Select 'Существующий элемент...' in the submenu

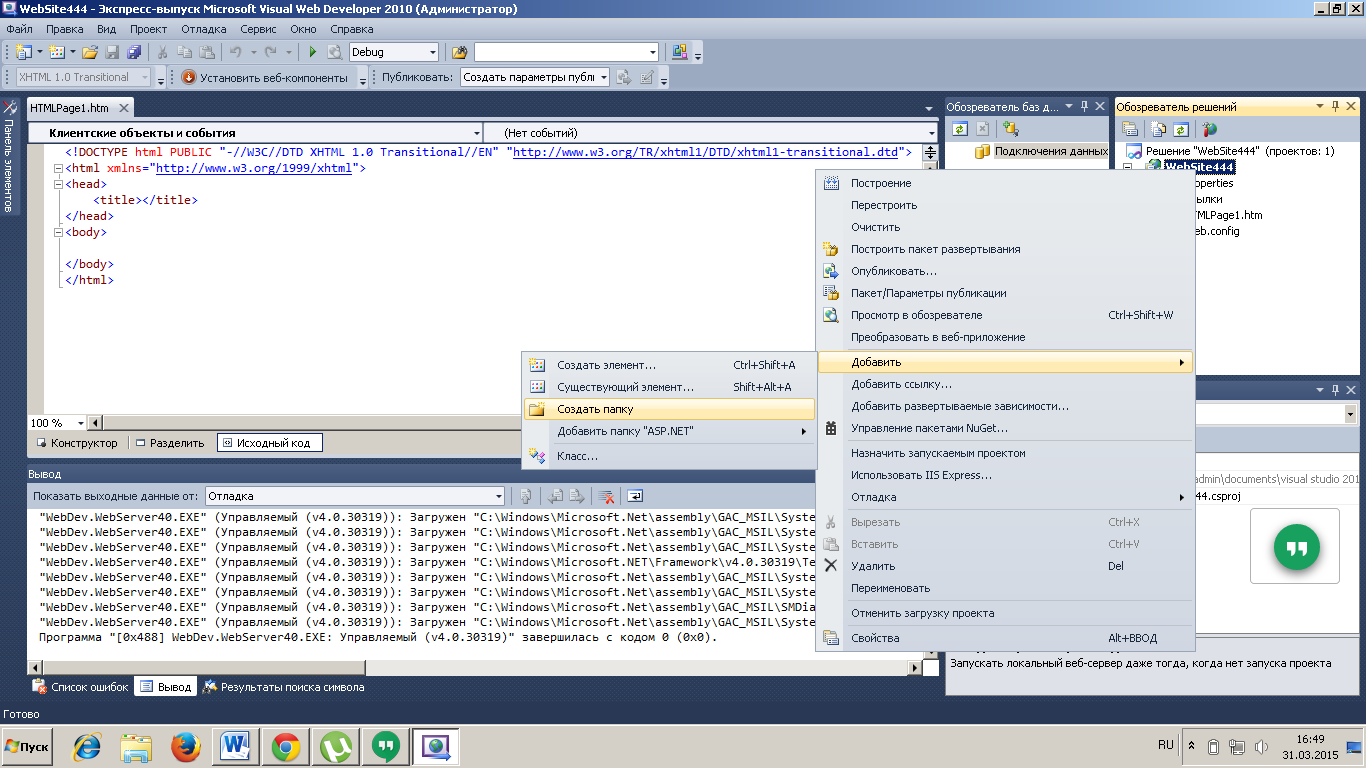(x=669, y=387)
